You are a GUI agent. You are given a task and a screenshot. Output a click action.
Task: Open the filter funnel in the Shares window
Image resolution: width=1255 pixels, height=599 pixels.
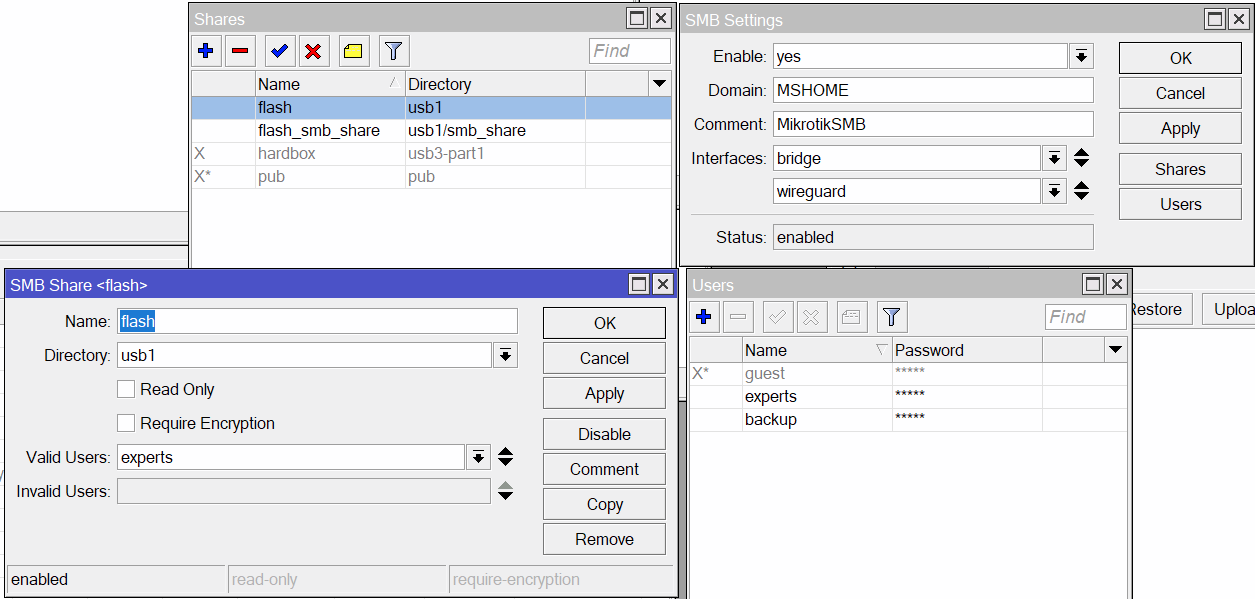coord(394,51)
